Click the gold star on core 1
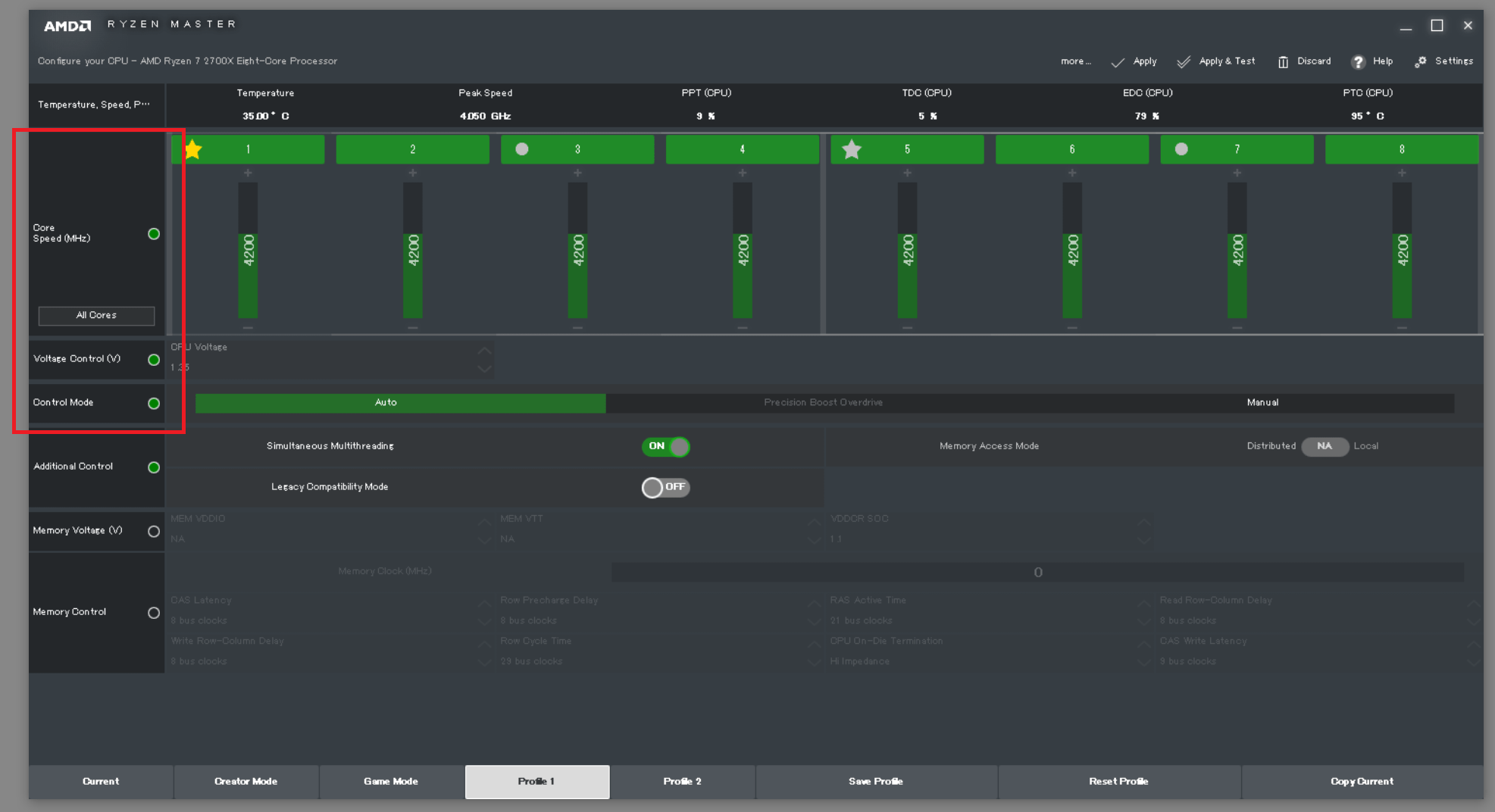Image resolution: width=1495 pixels, height=812 pixels. click(x=193, y=149)
